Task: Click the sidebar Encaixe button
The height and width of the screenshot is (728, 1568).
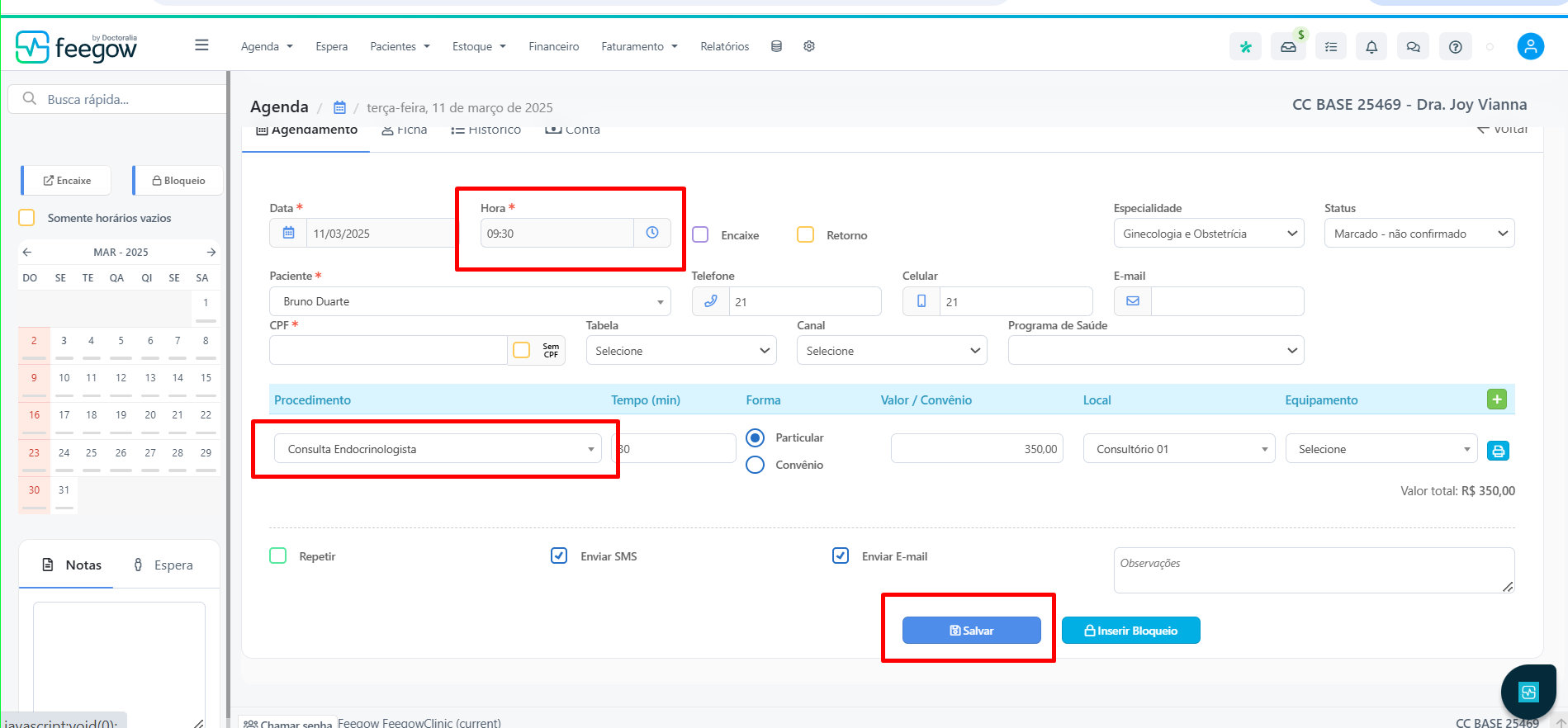Action: (x=68, y=180)
